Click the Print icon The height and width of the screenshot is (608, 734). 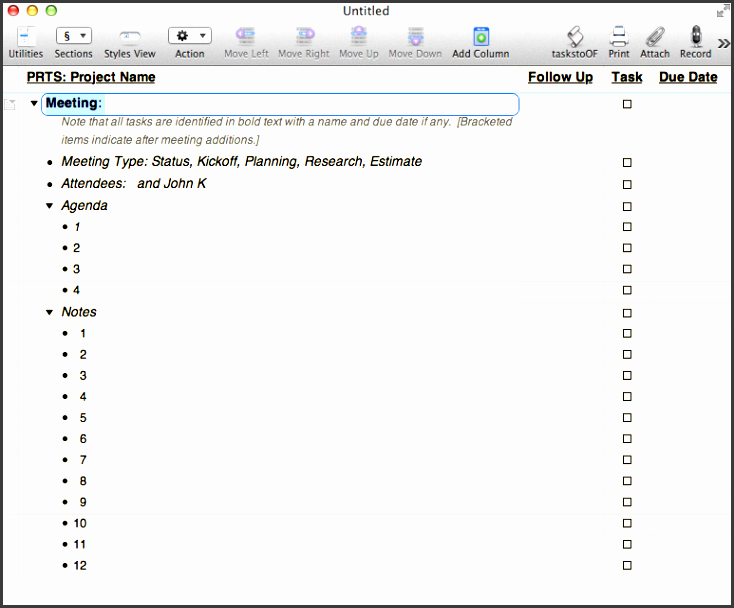(619, 36)
